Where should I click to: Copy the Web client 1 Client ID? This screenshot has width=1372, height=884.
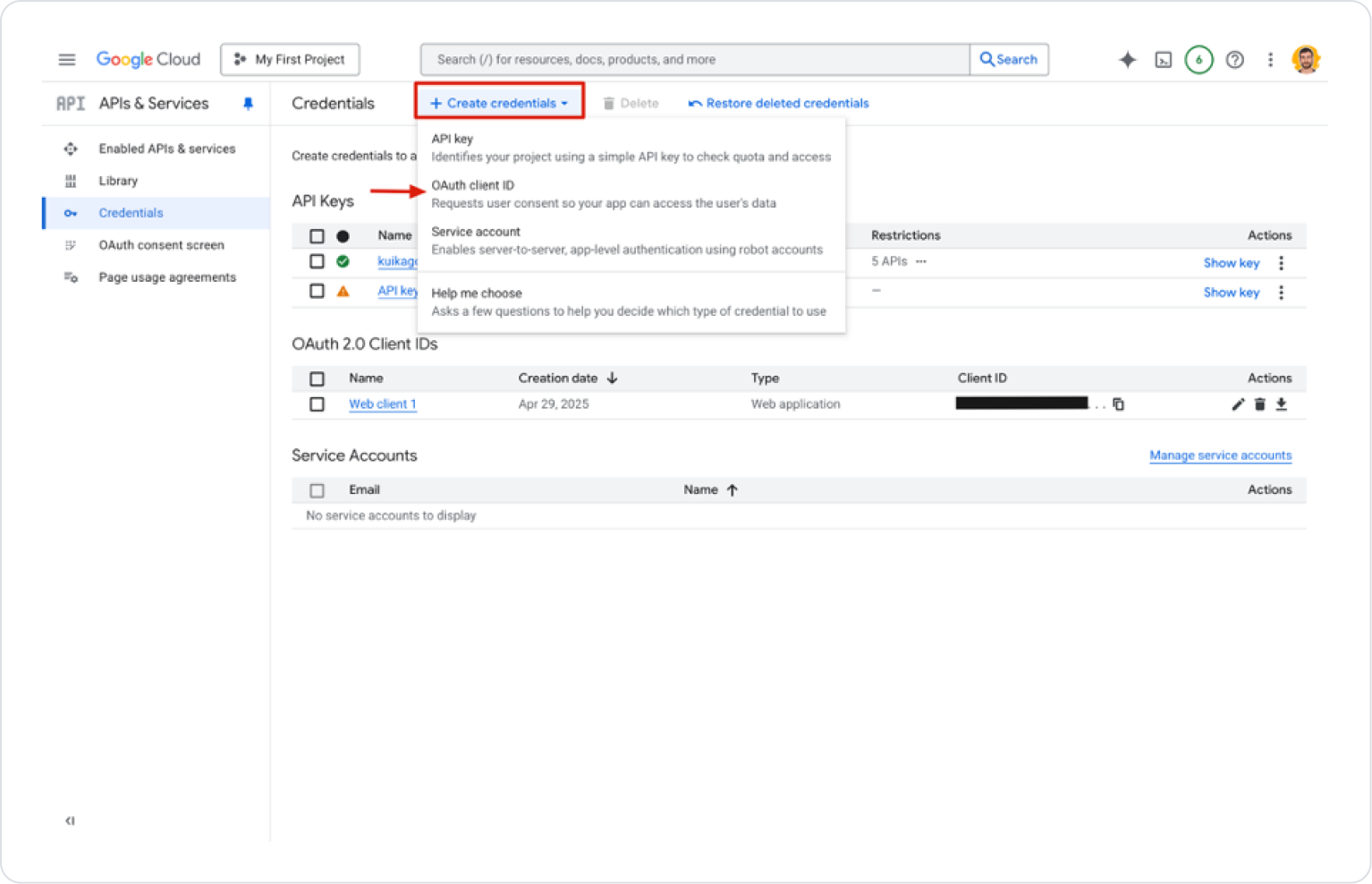click(x=1118, y=404)
